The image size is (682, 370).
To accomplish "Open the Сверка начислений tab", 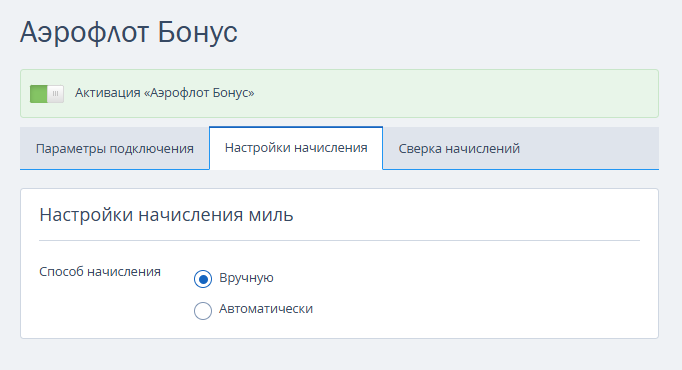I will [x=459, y=148].
